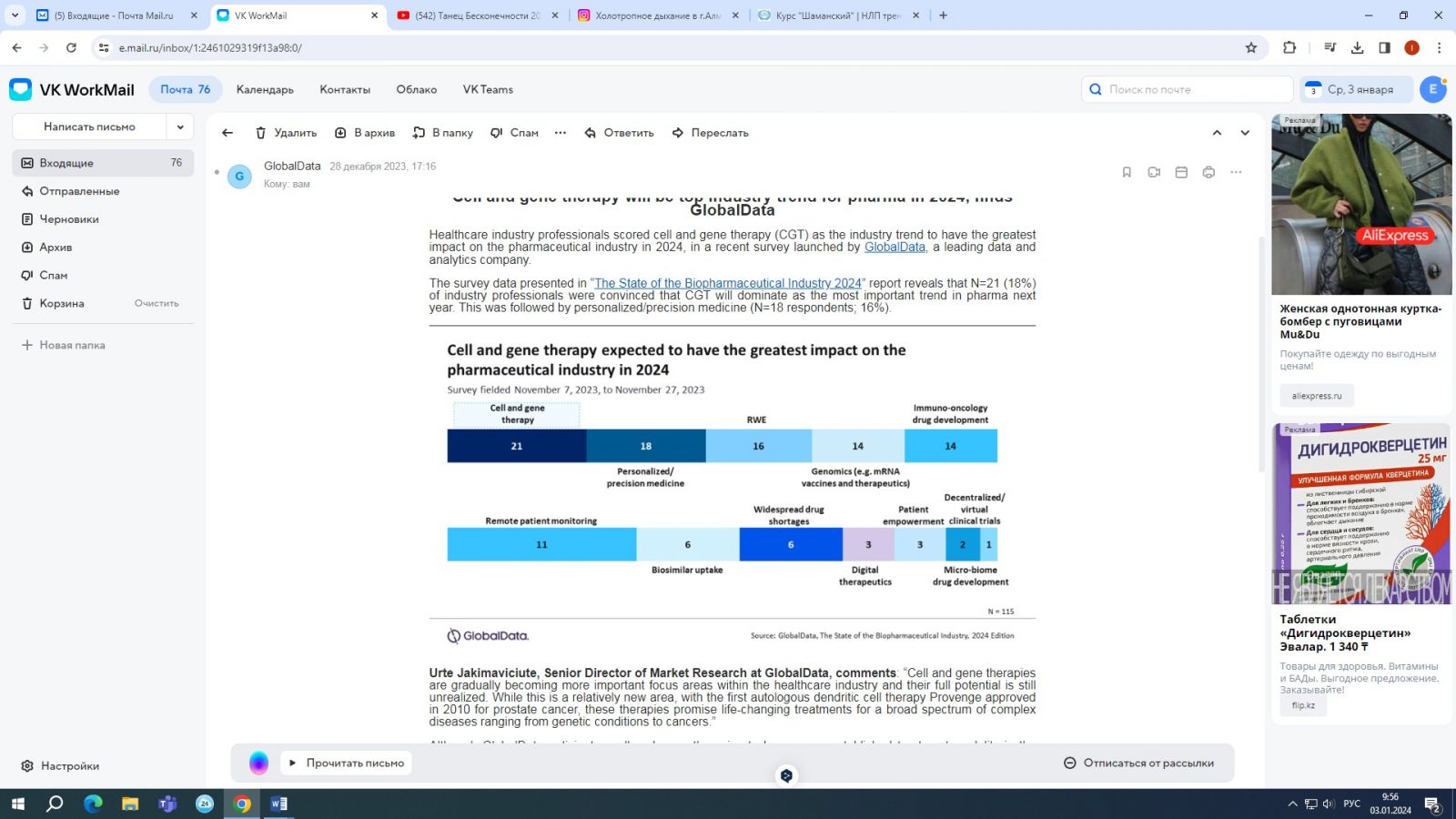1456x819 pixels.
Task: Mark the email as spam in the toolbar
Action: [514, 133]
